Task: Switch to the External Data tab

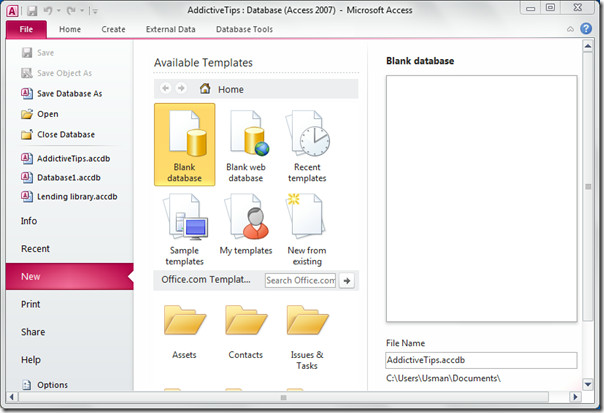Action: [171, 29]
